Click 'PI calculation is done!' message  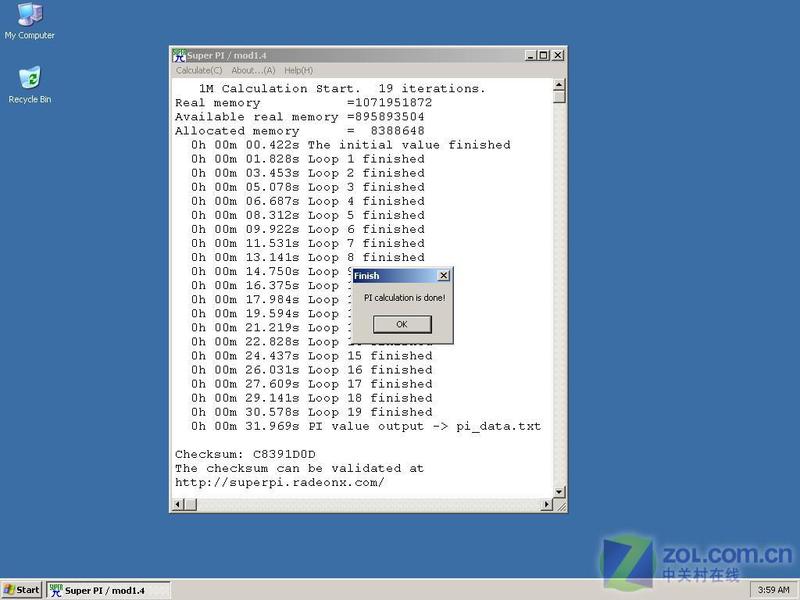pos(405,297)
